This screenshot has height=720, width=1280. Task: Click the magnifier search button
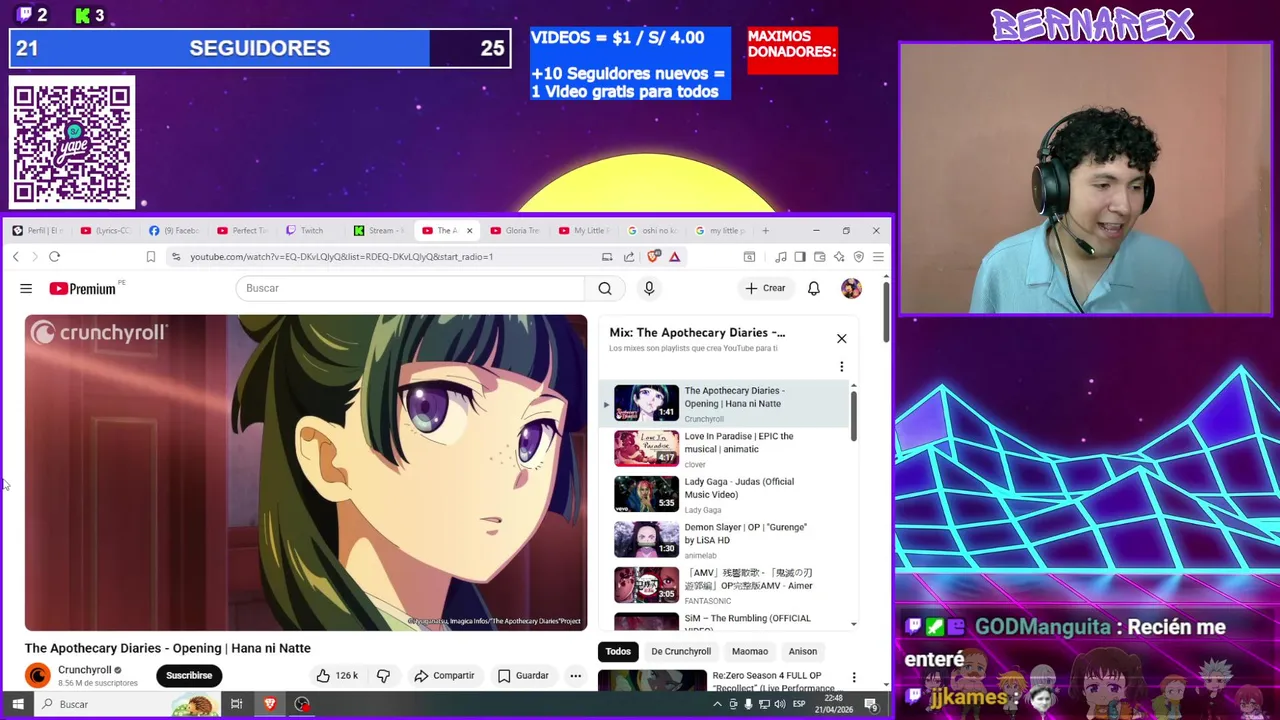[x=605, y=288]
